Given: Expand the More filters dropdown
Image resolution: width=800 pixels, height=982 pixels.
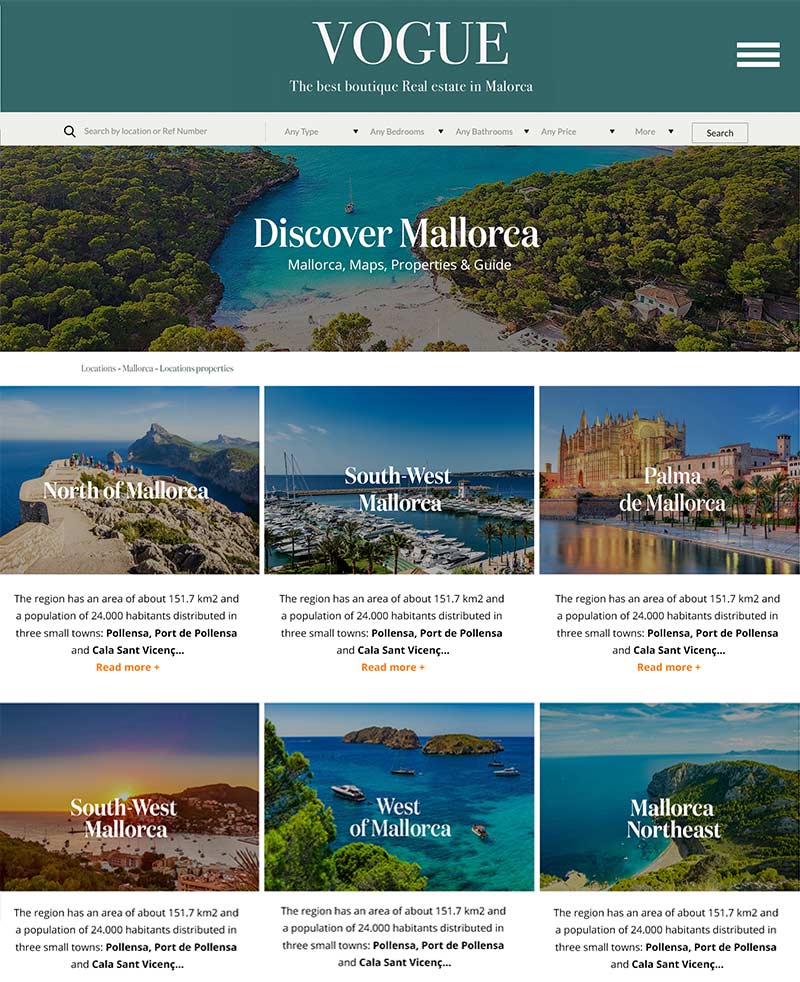Looking at the screenshot, I should [654, 132].
